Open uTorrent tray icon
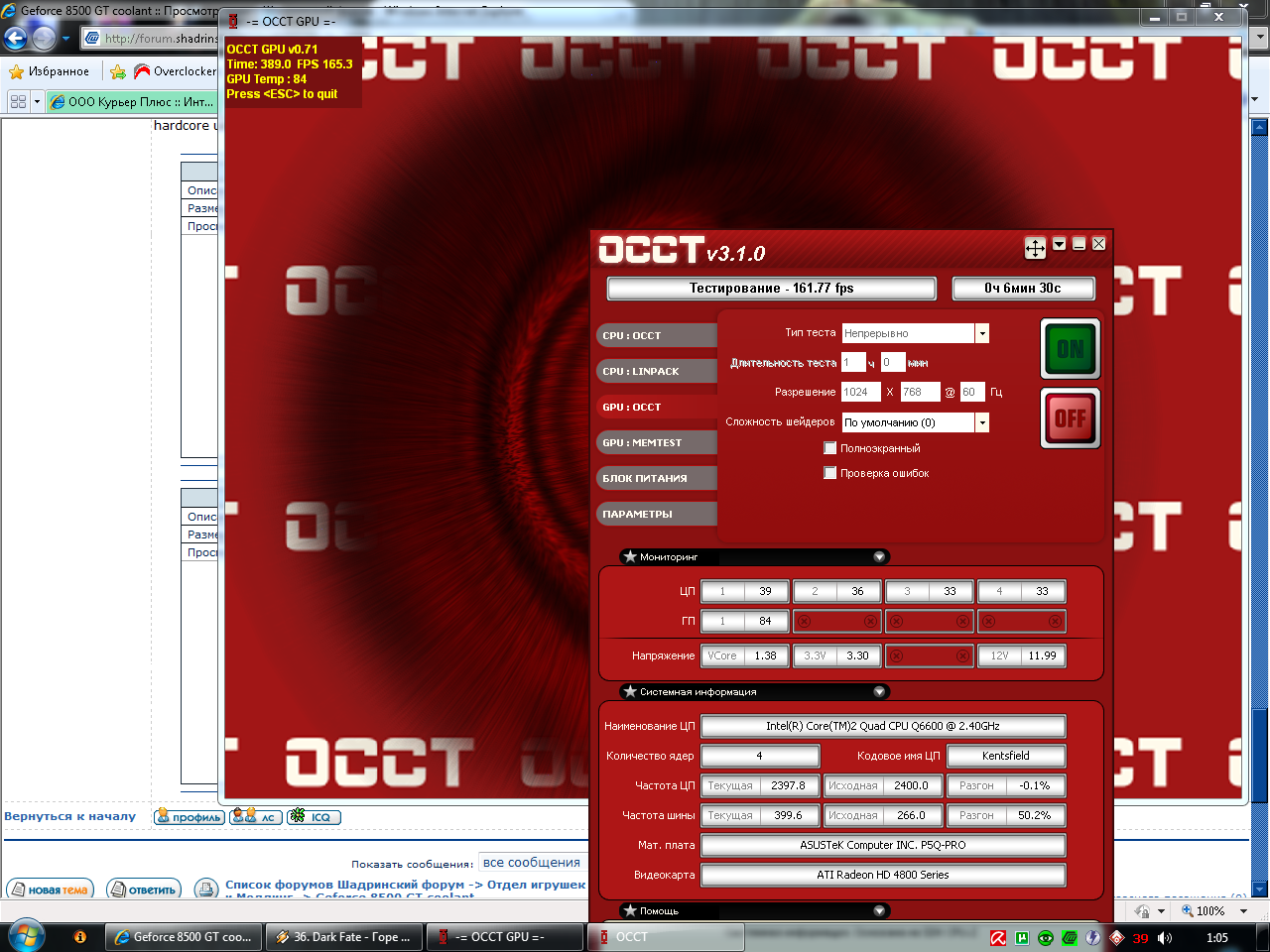The width and height of the screenshot is (1270, 952). click(1022, 937)
